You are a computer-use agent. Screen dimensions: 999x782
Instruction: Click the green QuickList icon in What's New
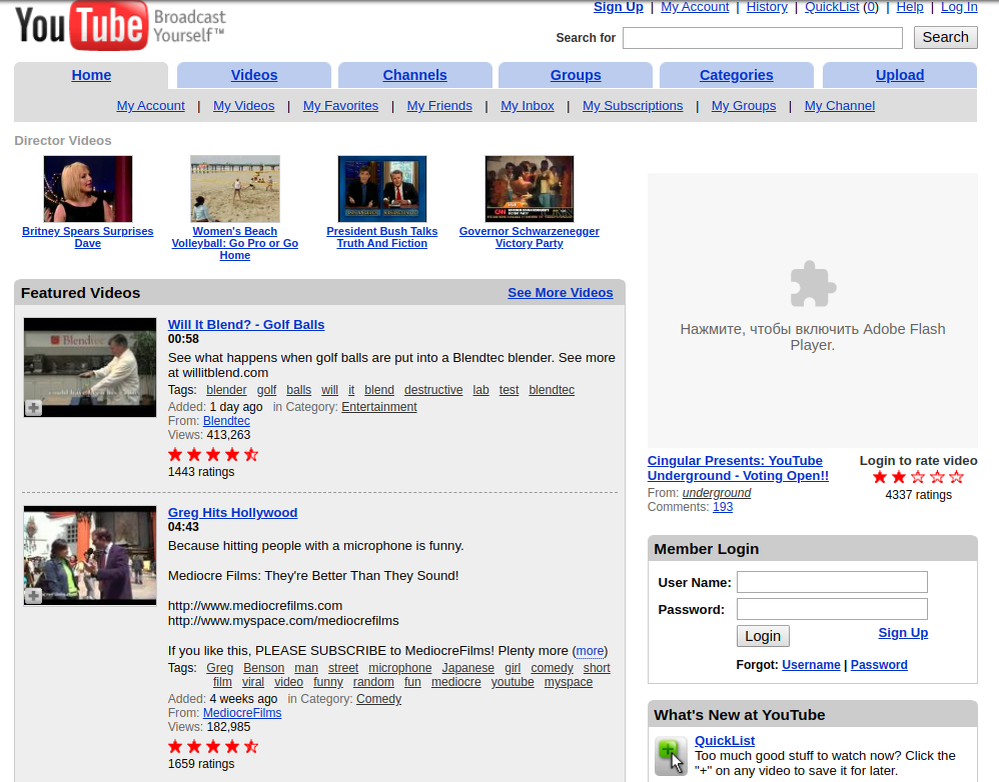point(671,756)
